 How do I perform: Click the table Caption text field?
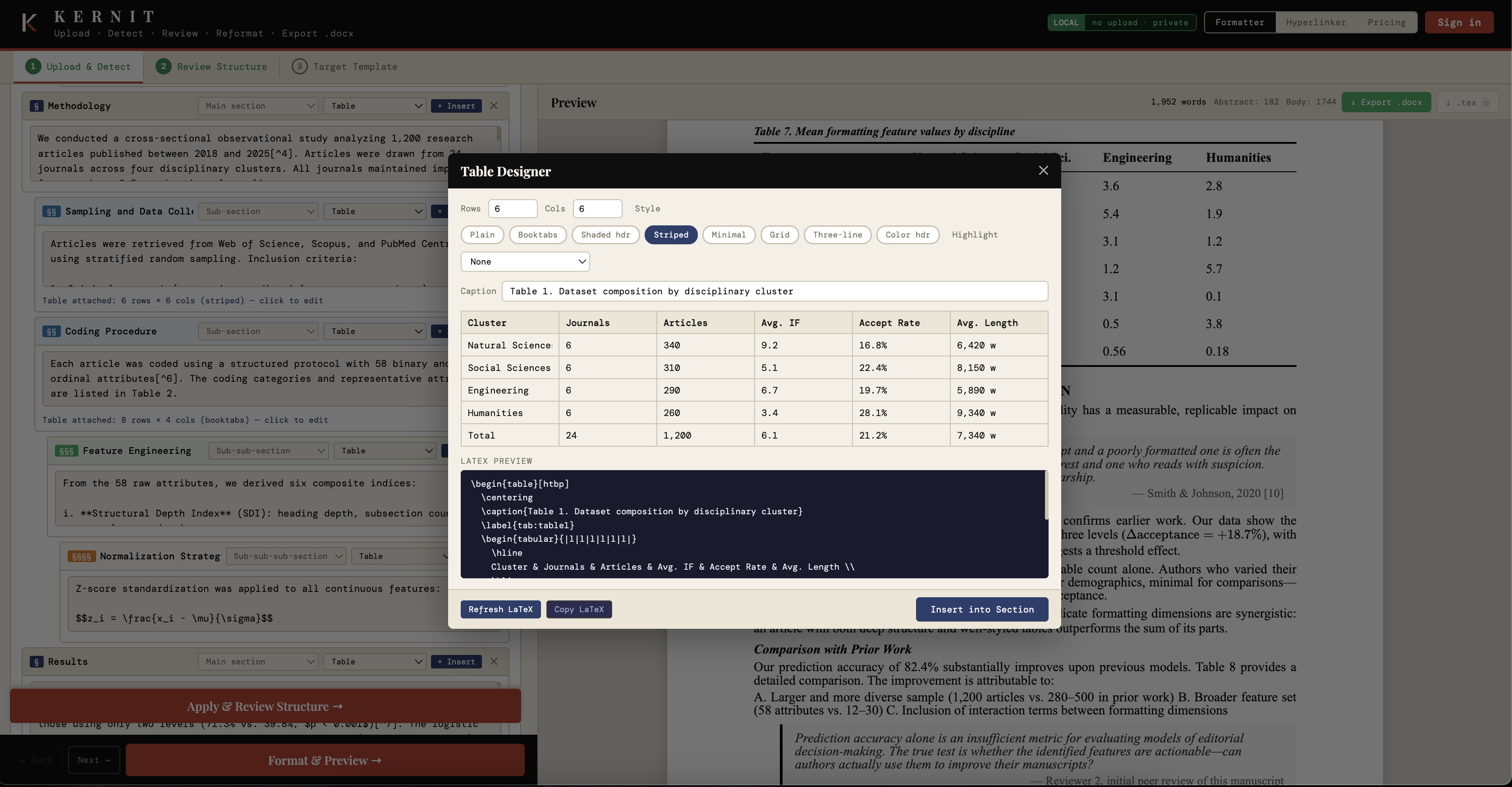point(774,291)
